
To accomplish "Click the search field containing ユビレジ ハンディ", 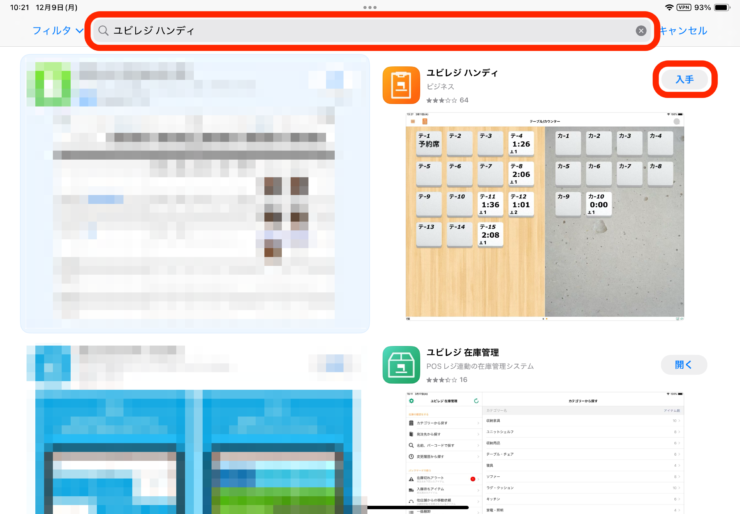I will [372, 31].
